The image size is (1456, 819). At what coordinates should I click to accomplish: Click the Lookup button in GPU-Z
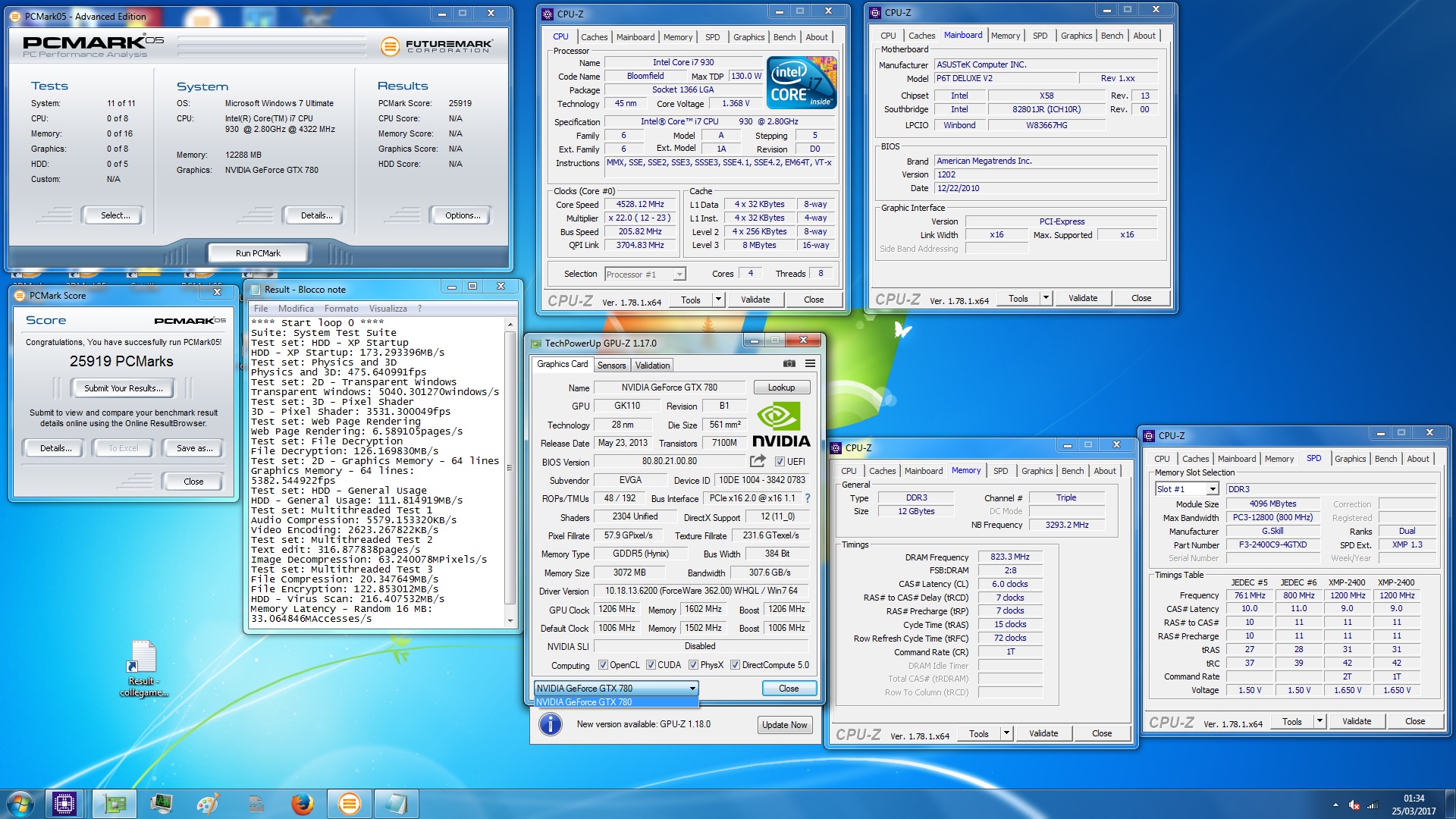point(781,388)
